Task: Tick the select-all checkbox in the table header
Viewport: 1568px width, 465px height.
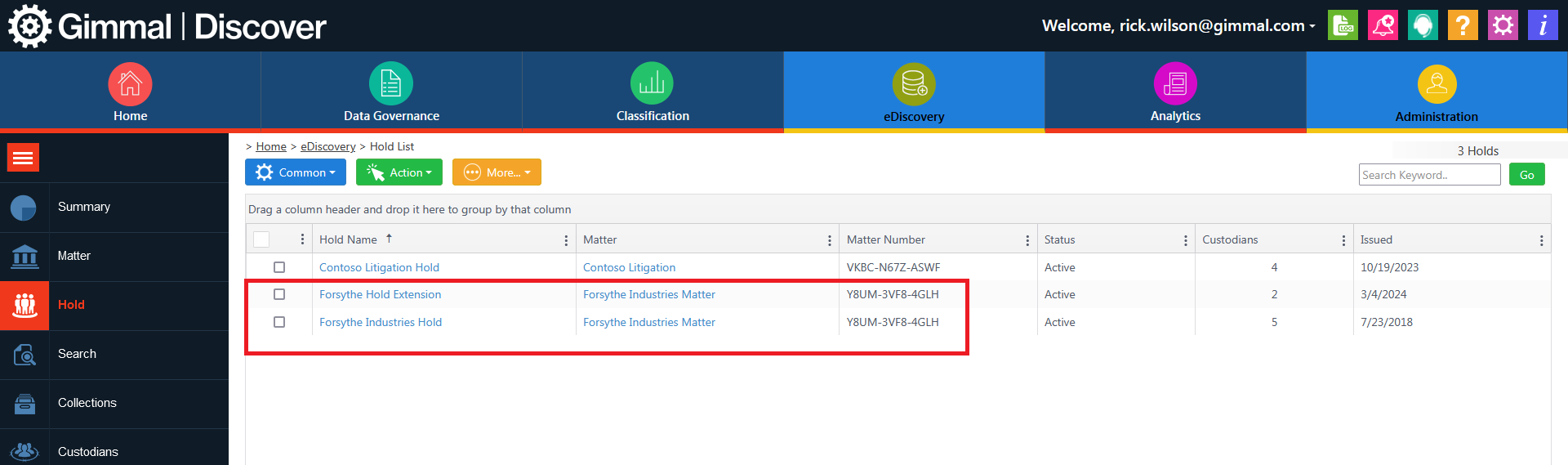Action: click(x=261, y=239)
